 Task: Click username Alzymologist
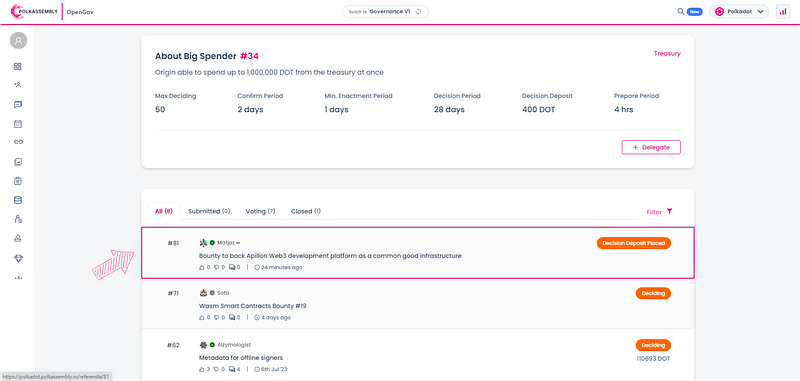point(234,345)
